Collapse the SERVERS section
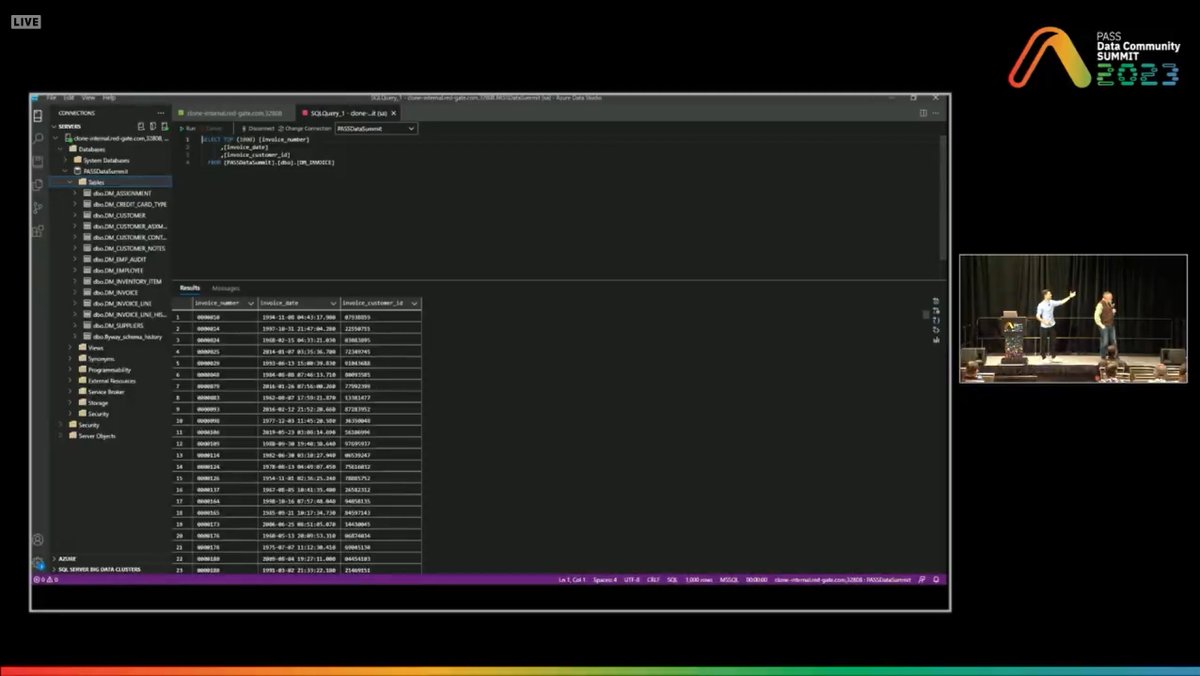 55,127
